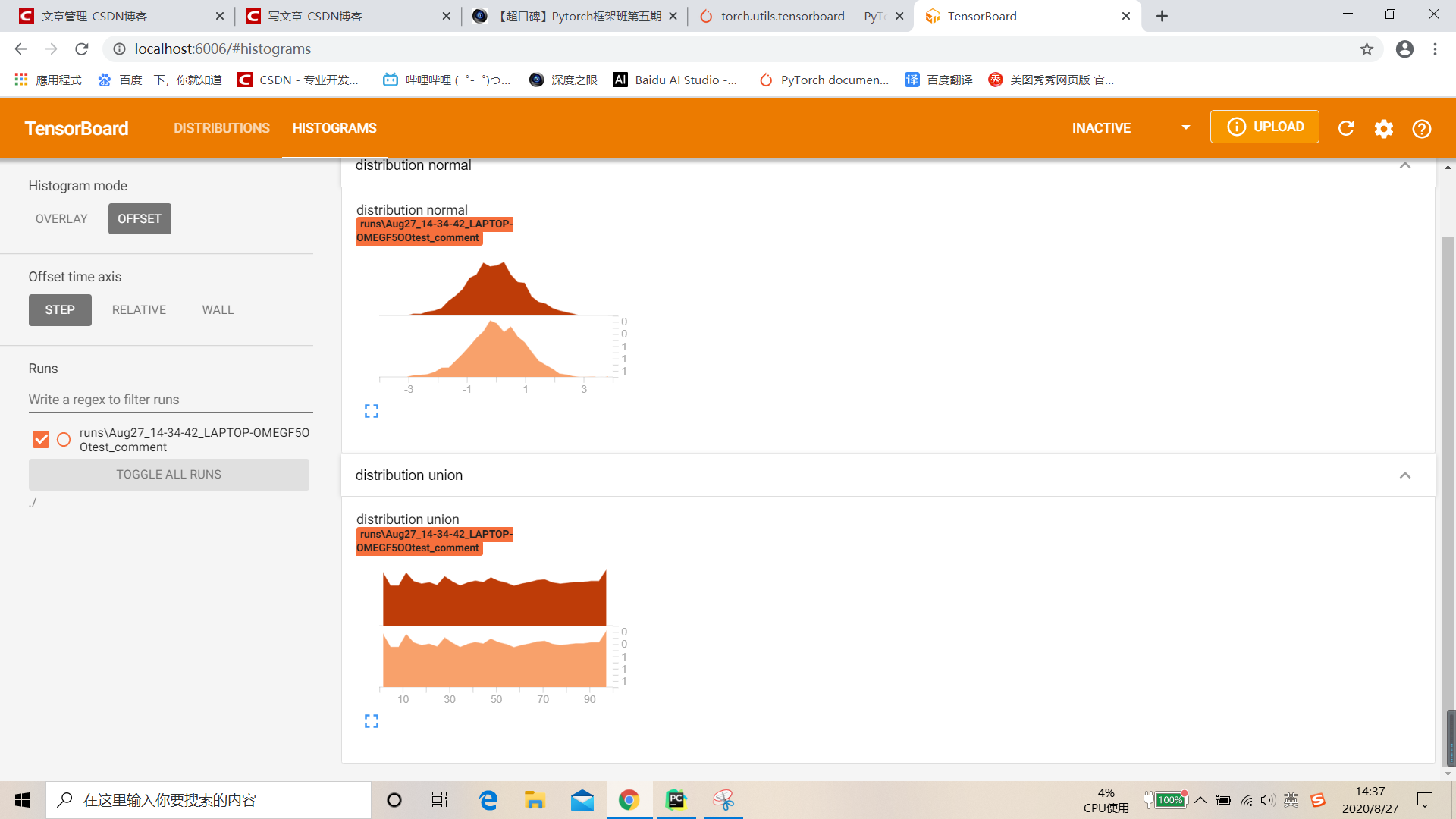Image resolution: width=1456 pixels, height=819 pixels.
Task: Toggle the runs checkbox on/off
Action: tap(40, 439)
